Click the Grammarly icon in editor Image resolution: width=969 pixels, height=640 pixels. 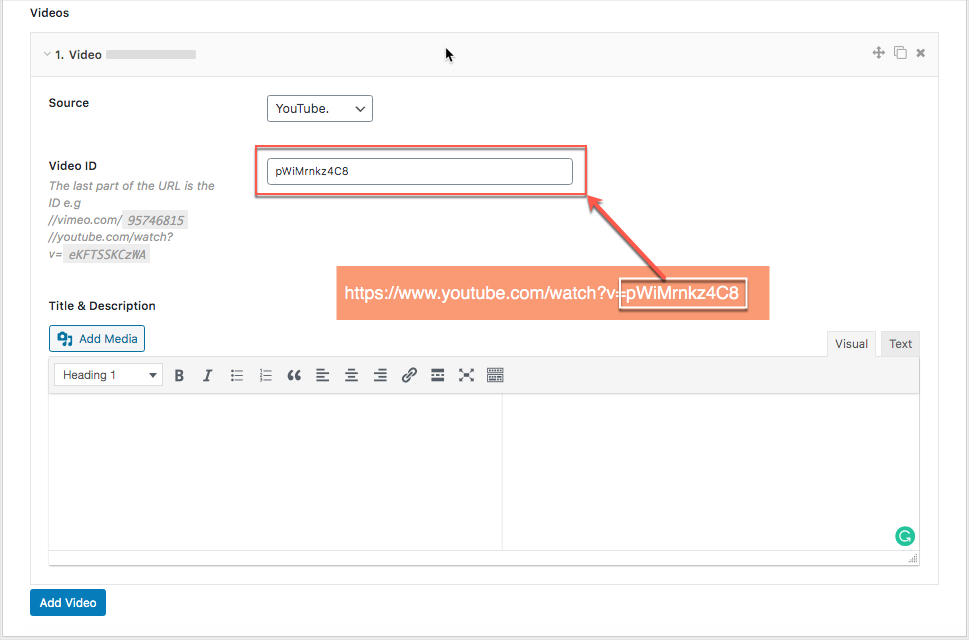coord(905,536)
